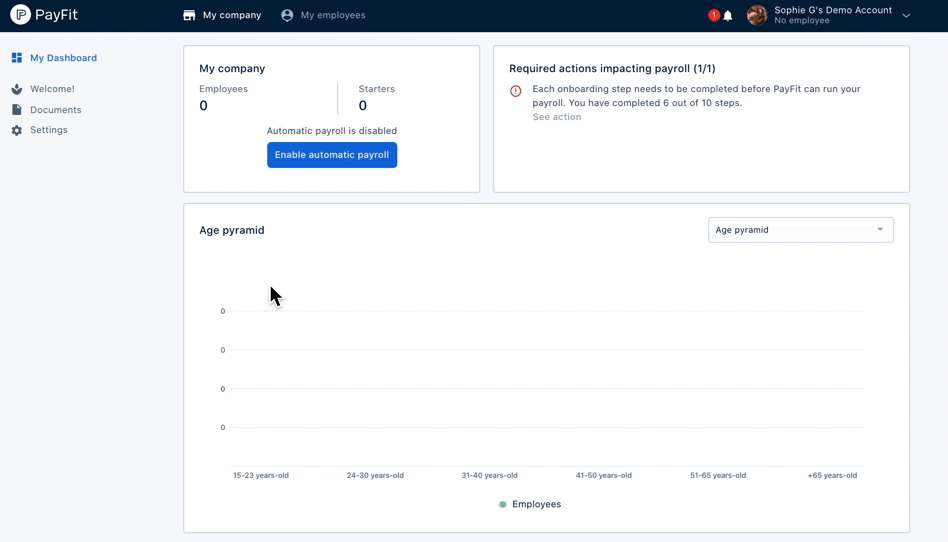Click the No employee subtitle text
The width and height of the screenshot is (948, 542).
(x=802, y=21)
